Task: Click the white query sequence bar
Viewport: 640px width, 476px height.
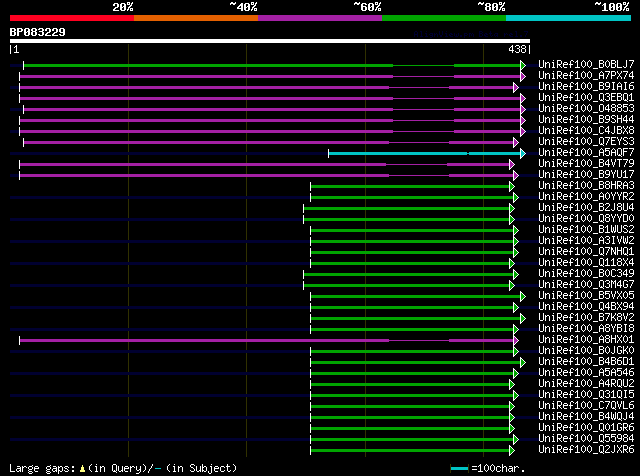Action: 270,41
